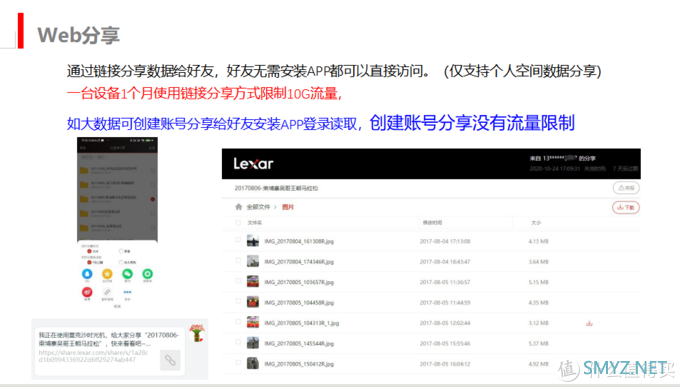This screenshot has height=387, width=680.
Task: Check the box for IMG_20170805_104458R.jpg
Action: click(x=238, y=301)
